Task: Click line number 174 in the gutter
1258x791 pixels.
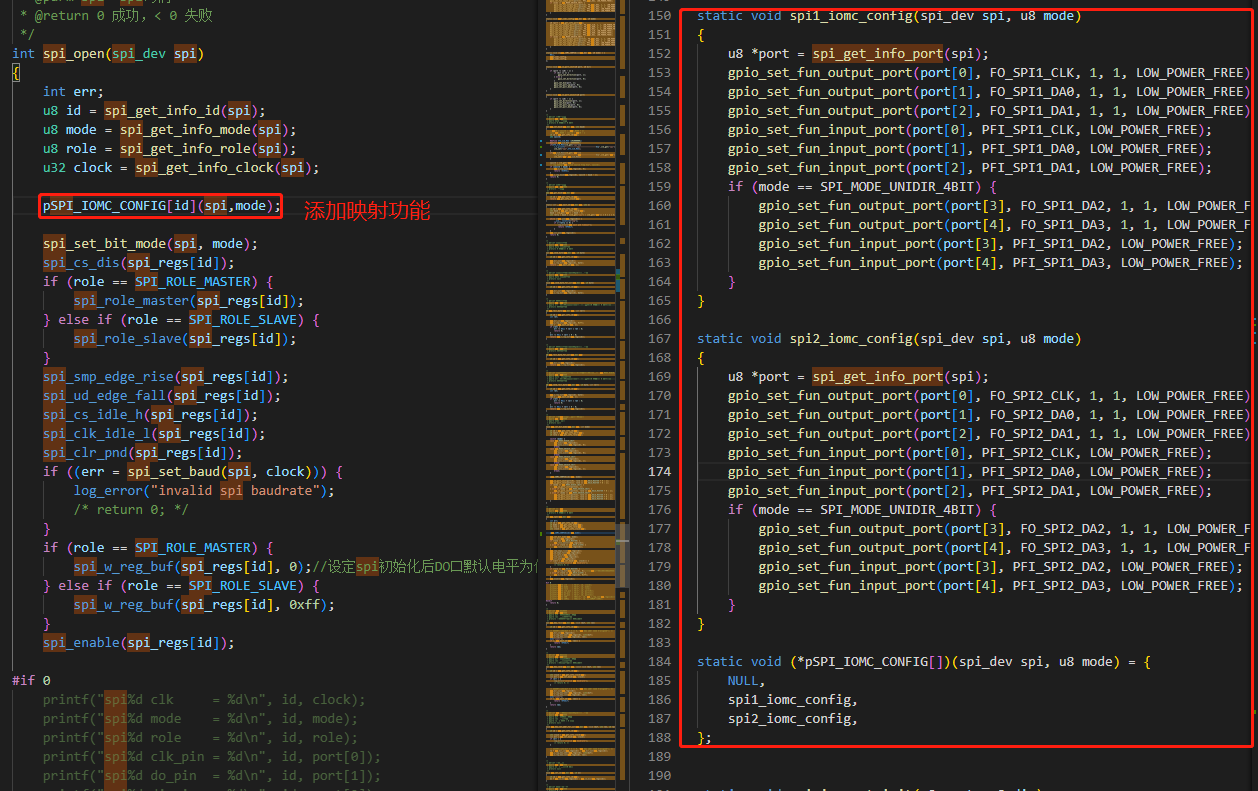Action: 660,472
